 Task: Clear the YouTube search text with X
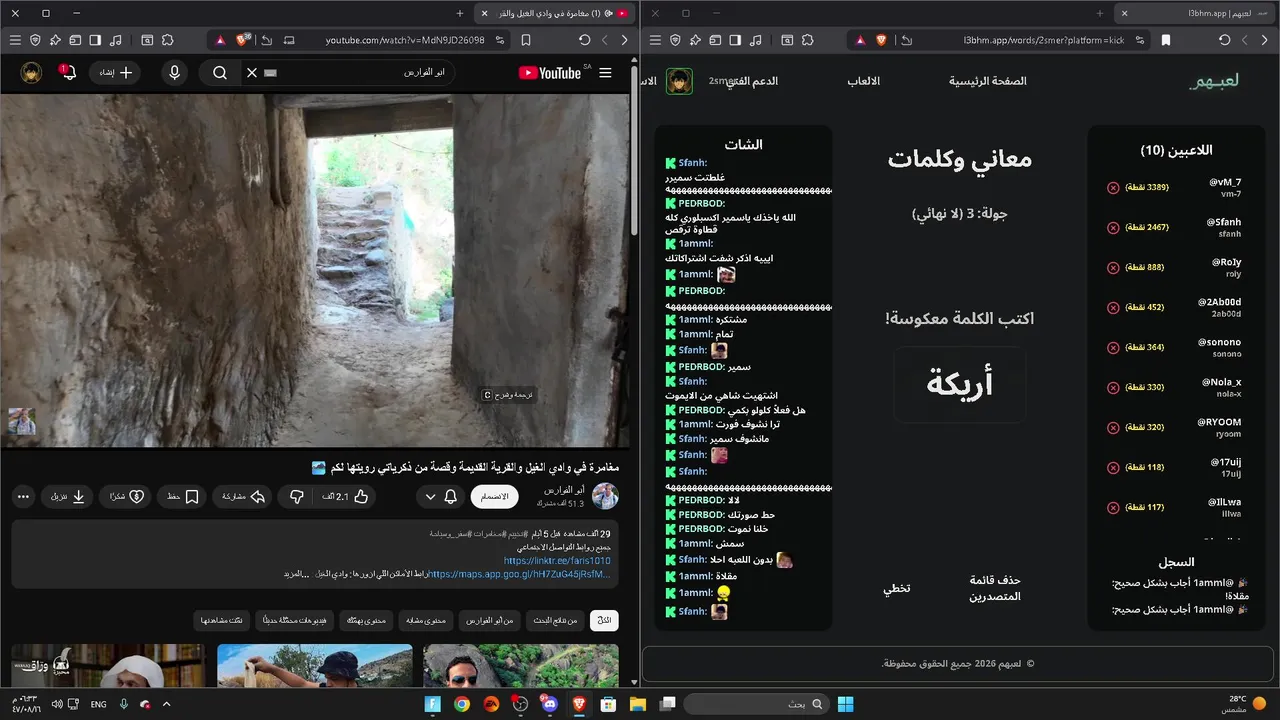click(252, 73)
